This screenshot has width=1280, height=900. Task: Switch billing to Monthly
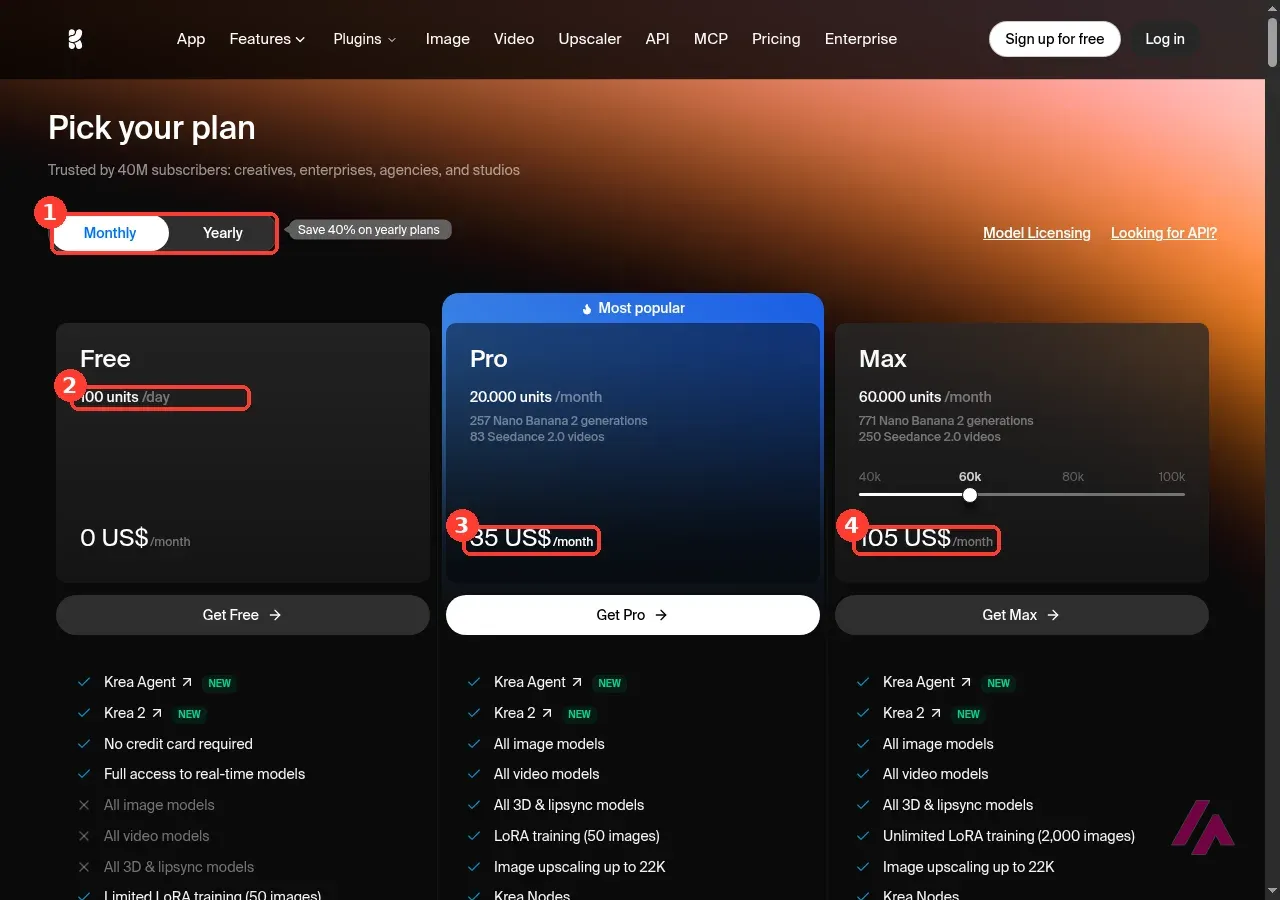click(110, 233)
